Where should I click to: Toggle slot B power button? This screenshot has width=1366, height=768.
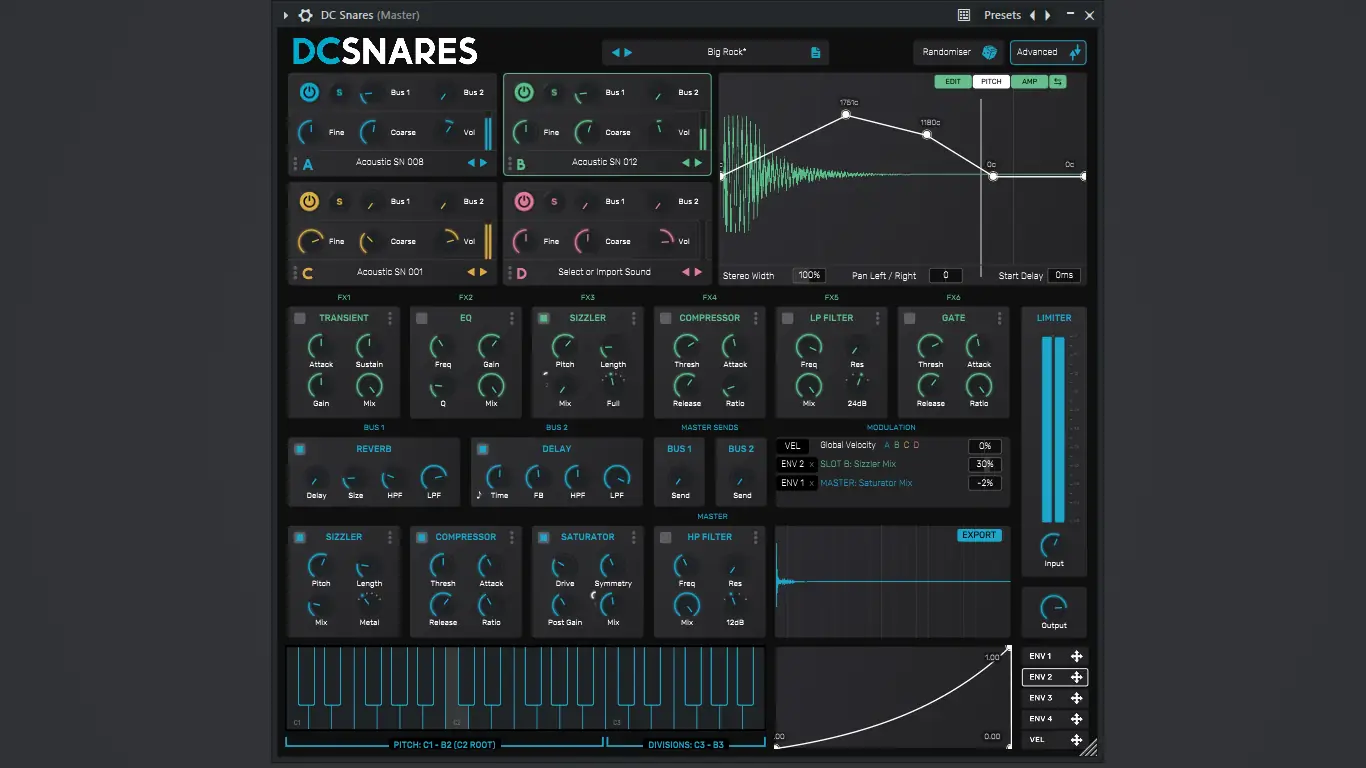[x=524, y=93]
